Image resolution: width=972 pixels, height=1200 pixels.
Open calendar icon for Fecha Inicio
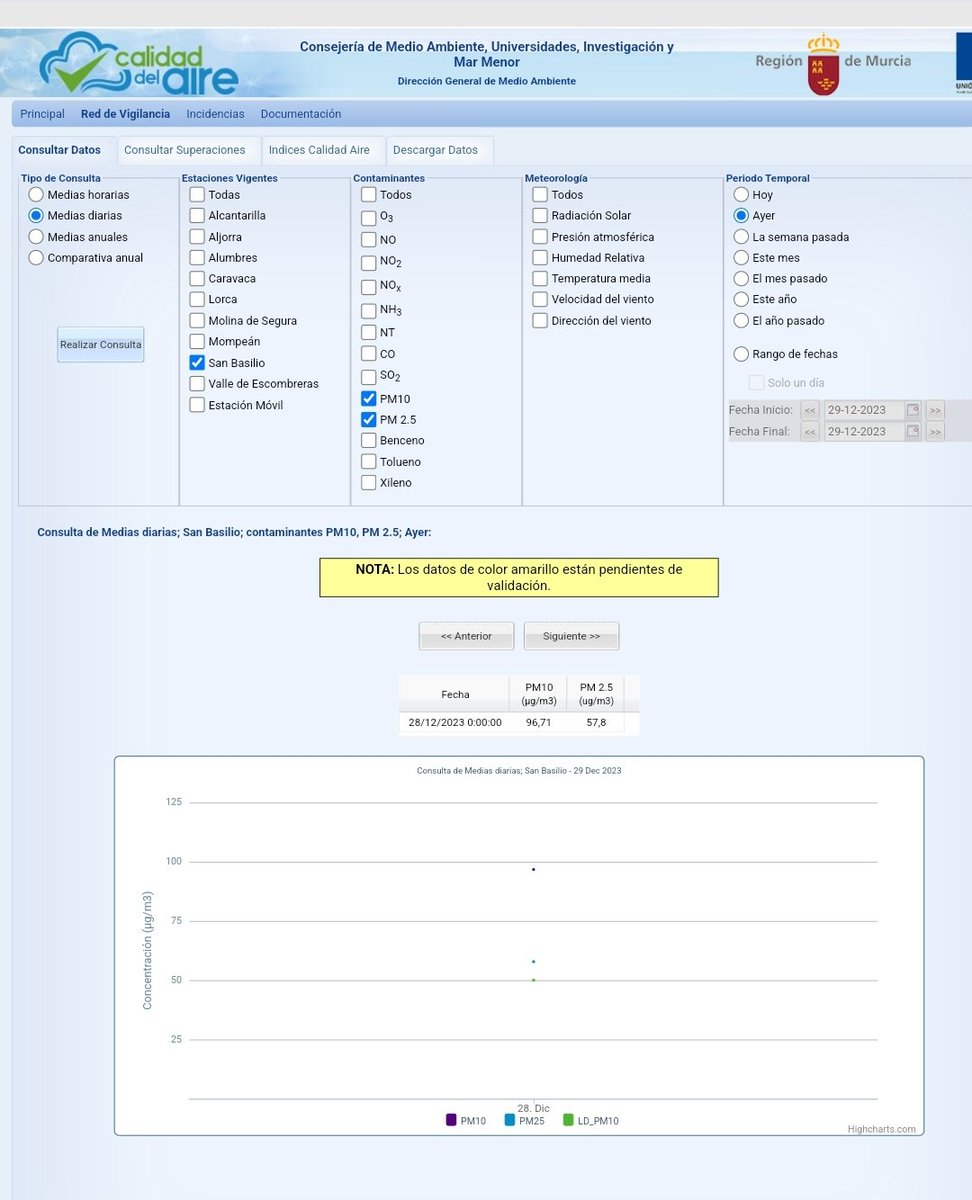[x=912, y=410]
